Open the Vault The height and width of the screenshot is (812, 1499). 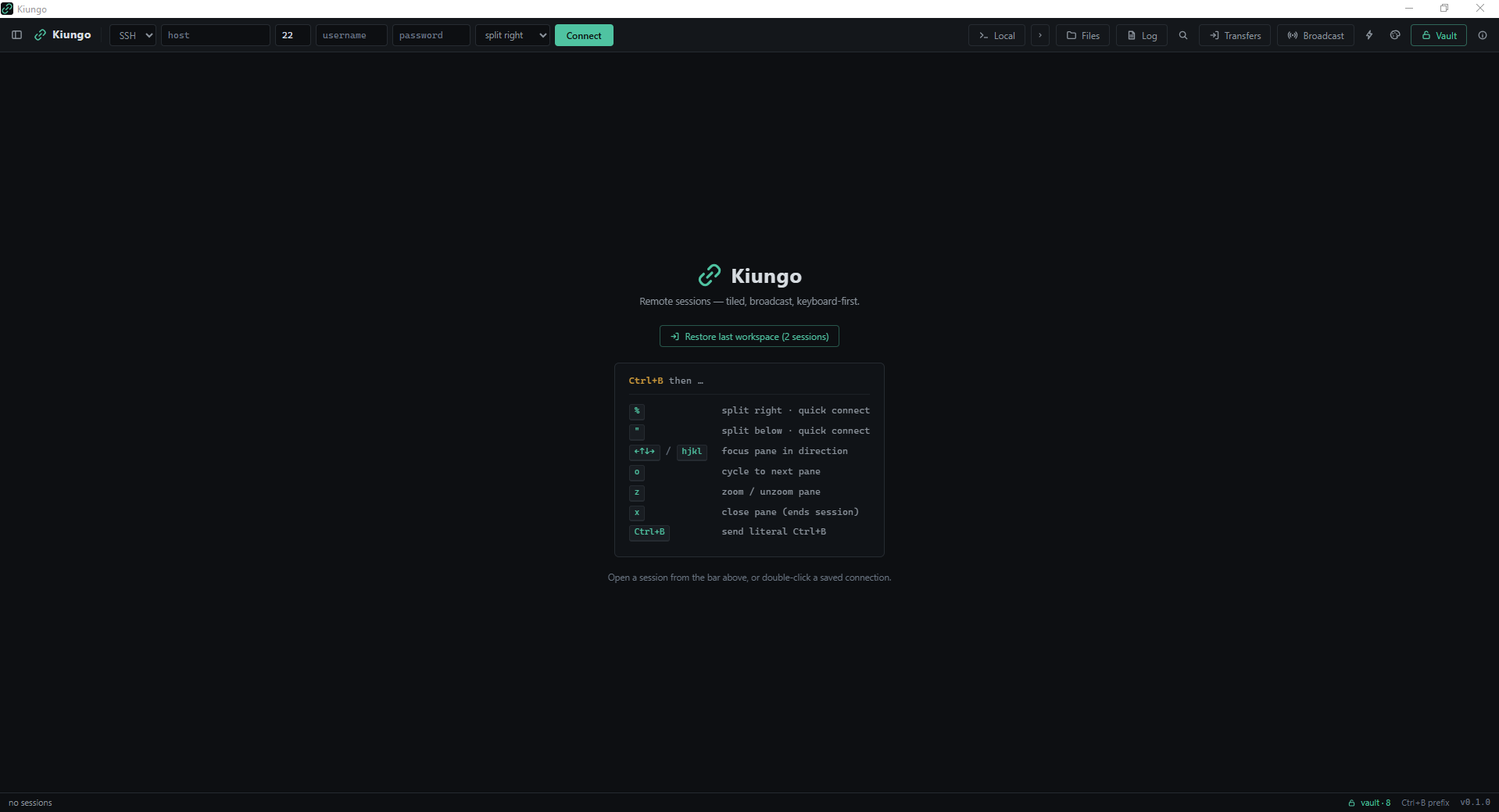click(1439, 35)
